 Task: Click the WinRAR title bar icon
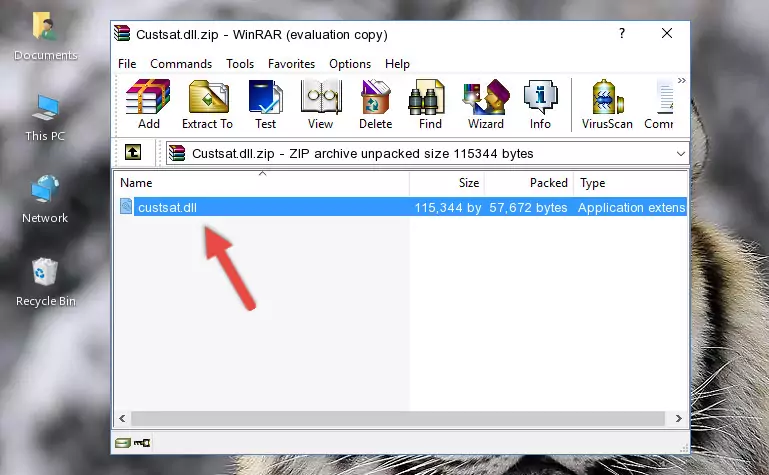tap(122, 33)
